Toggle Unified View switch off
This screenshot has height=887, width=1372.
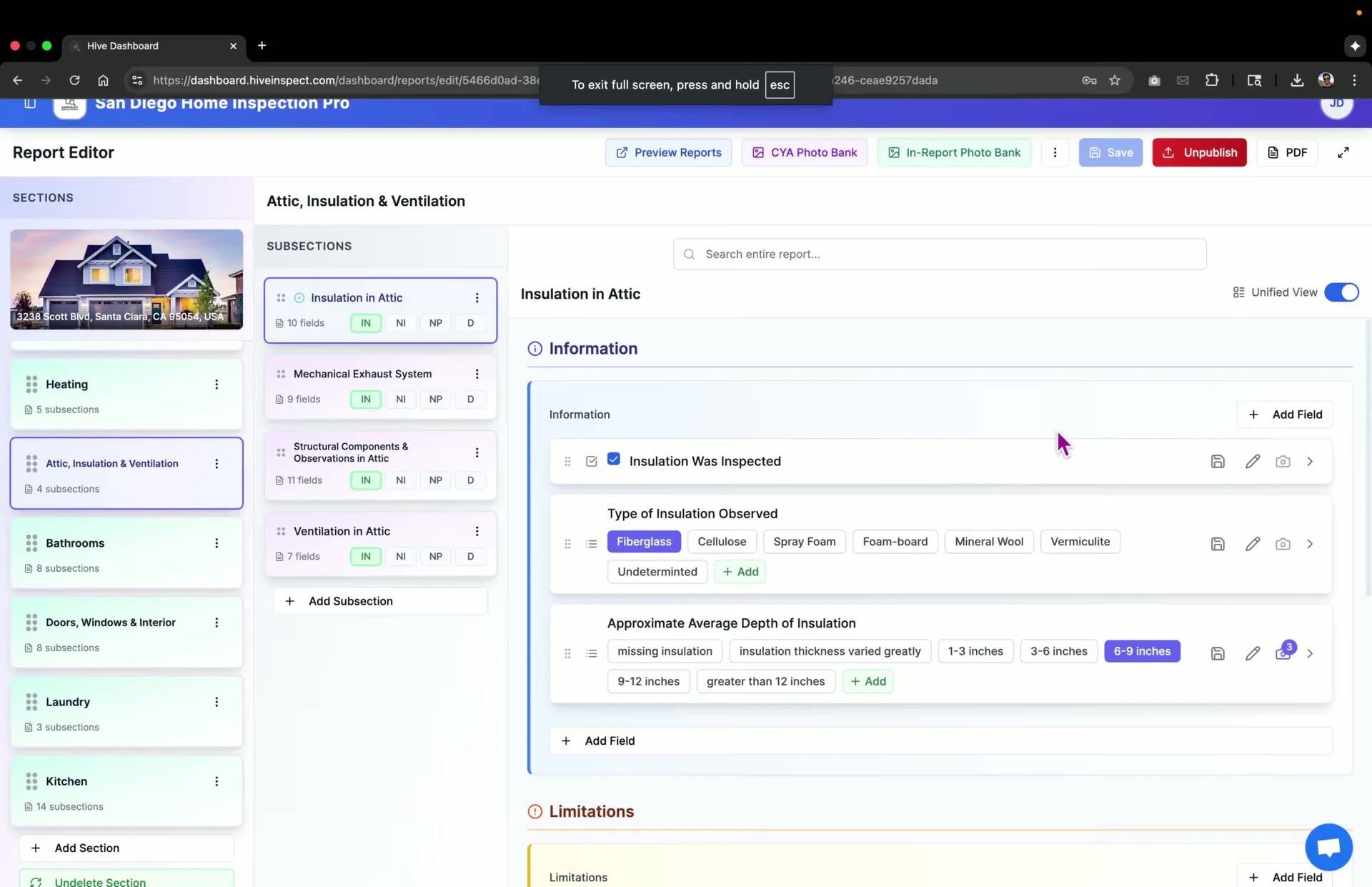[x=1341, y=292]
